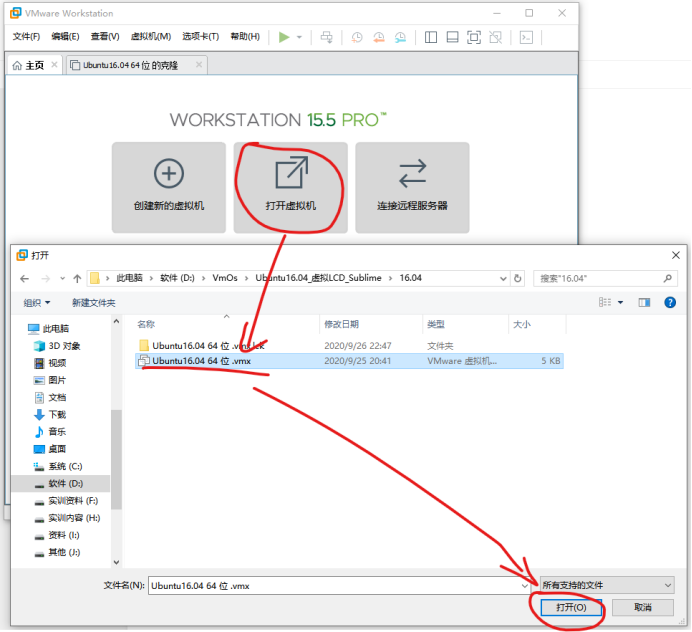Viewport: 692px width, 632px height.
Task: Open the 编辑(E) menu
Action: [x=65, y=36]
